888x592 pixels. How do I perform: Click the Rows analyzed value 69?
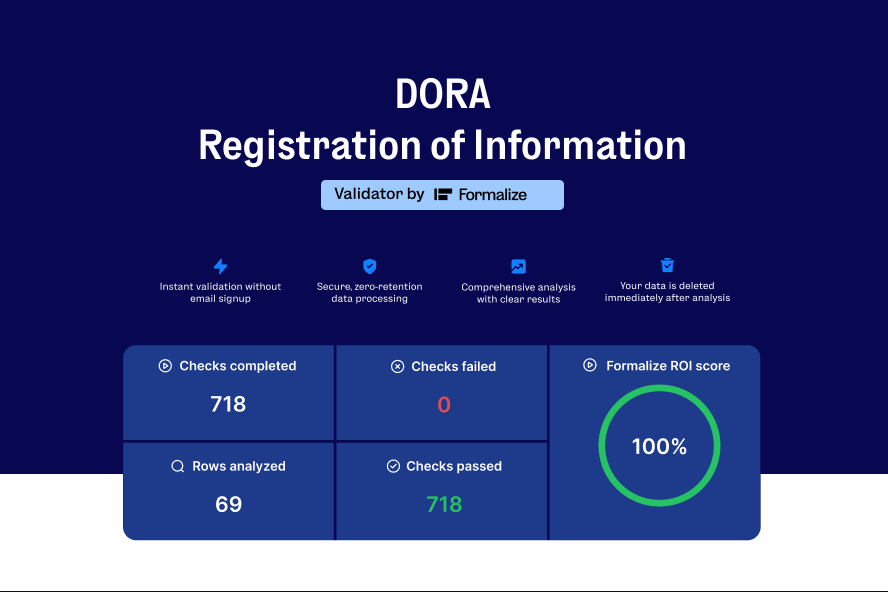pos(228,505)
